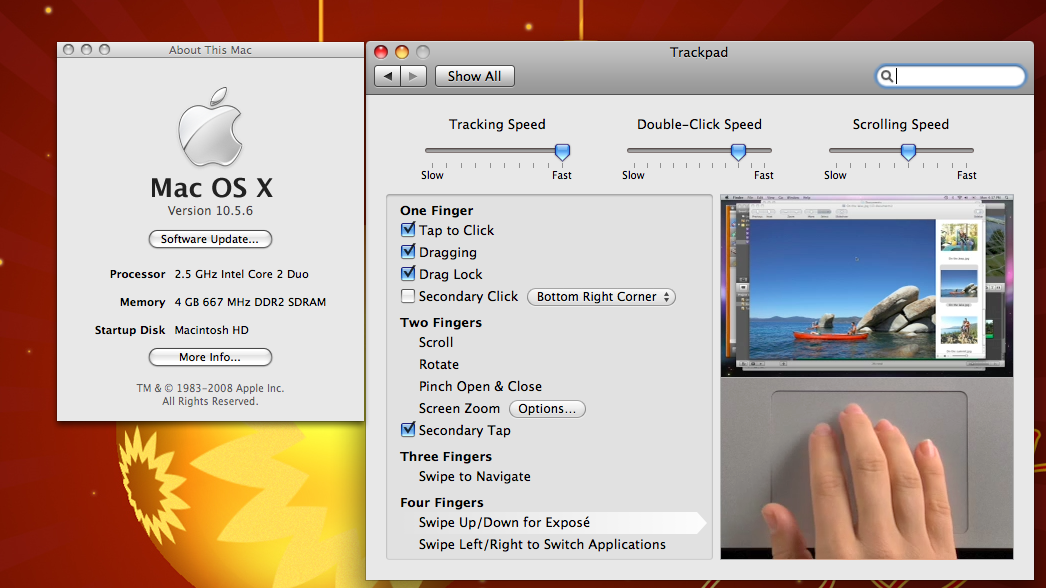The image size is (1046, 588).
Task: Click the Four Fingers section heading
Action: pos(442,503)
